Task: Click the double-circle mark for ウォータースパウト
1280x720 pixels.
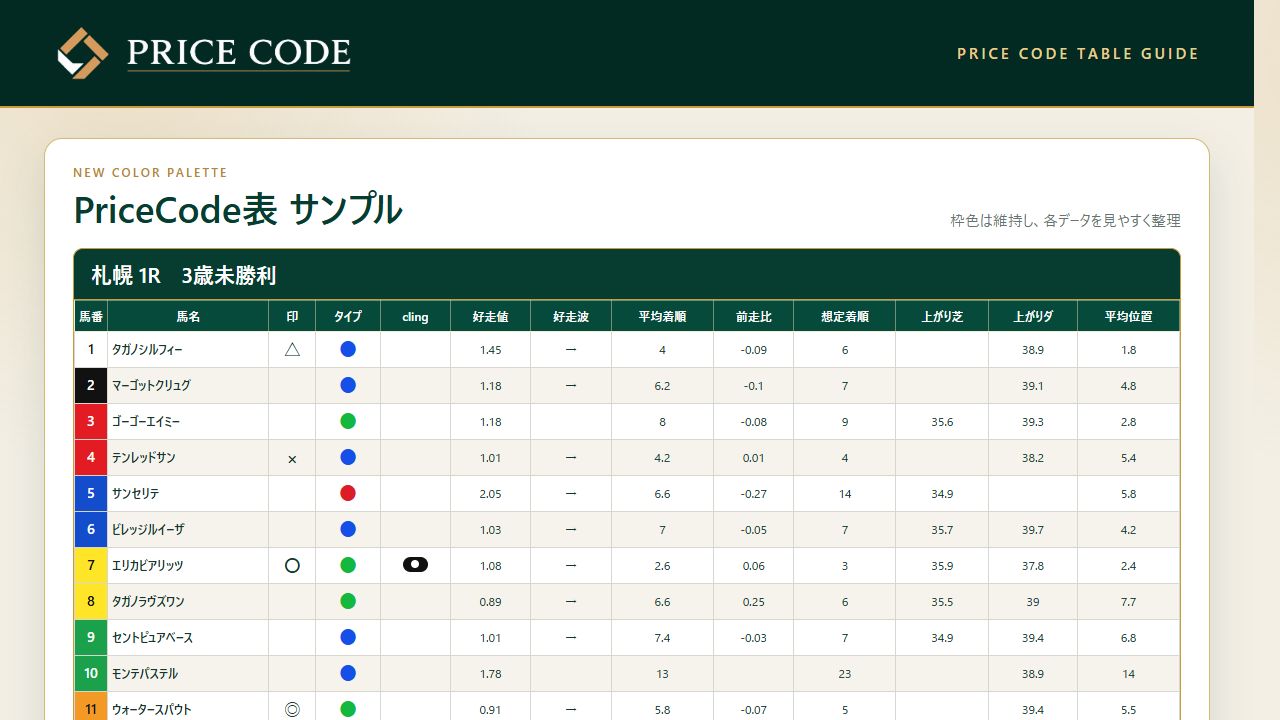Action: coord(292,709)
